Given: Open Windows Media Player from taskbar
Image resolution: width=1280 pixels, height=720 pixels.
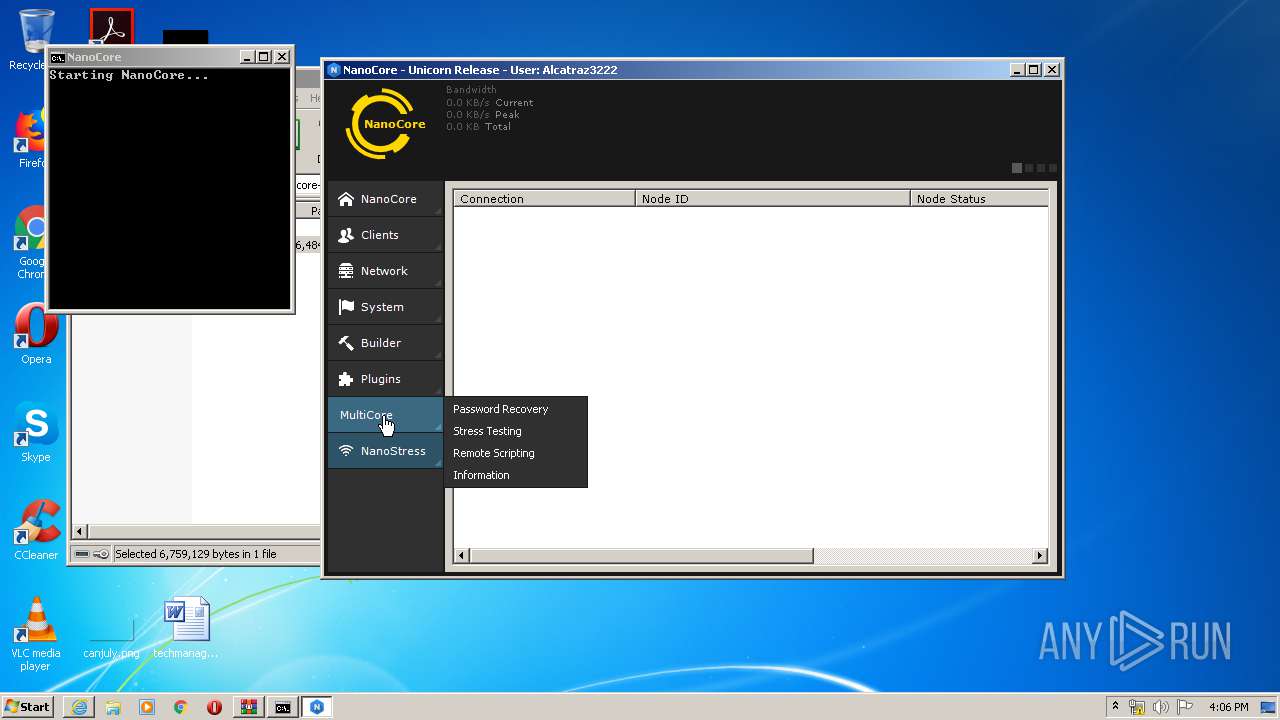Looking at the screenshot, I should (x=147, y=707).
